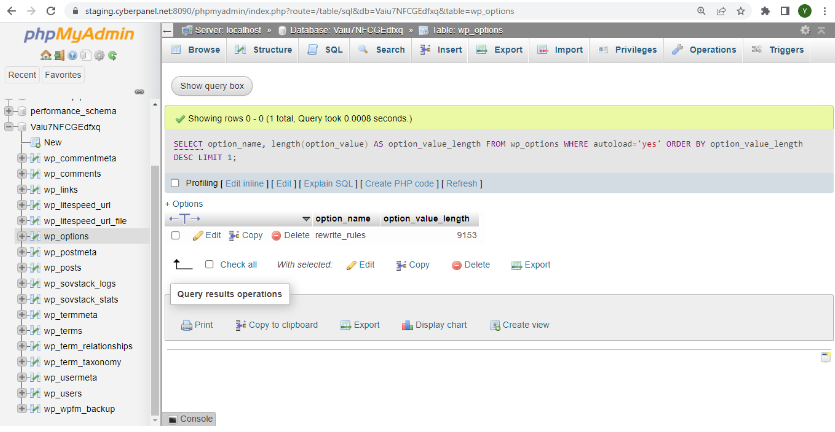The width and height of the screenshot is (835, 432).
Task: Open the Privileges tab
Action: [x=627, y=50]
